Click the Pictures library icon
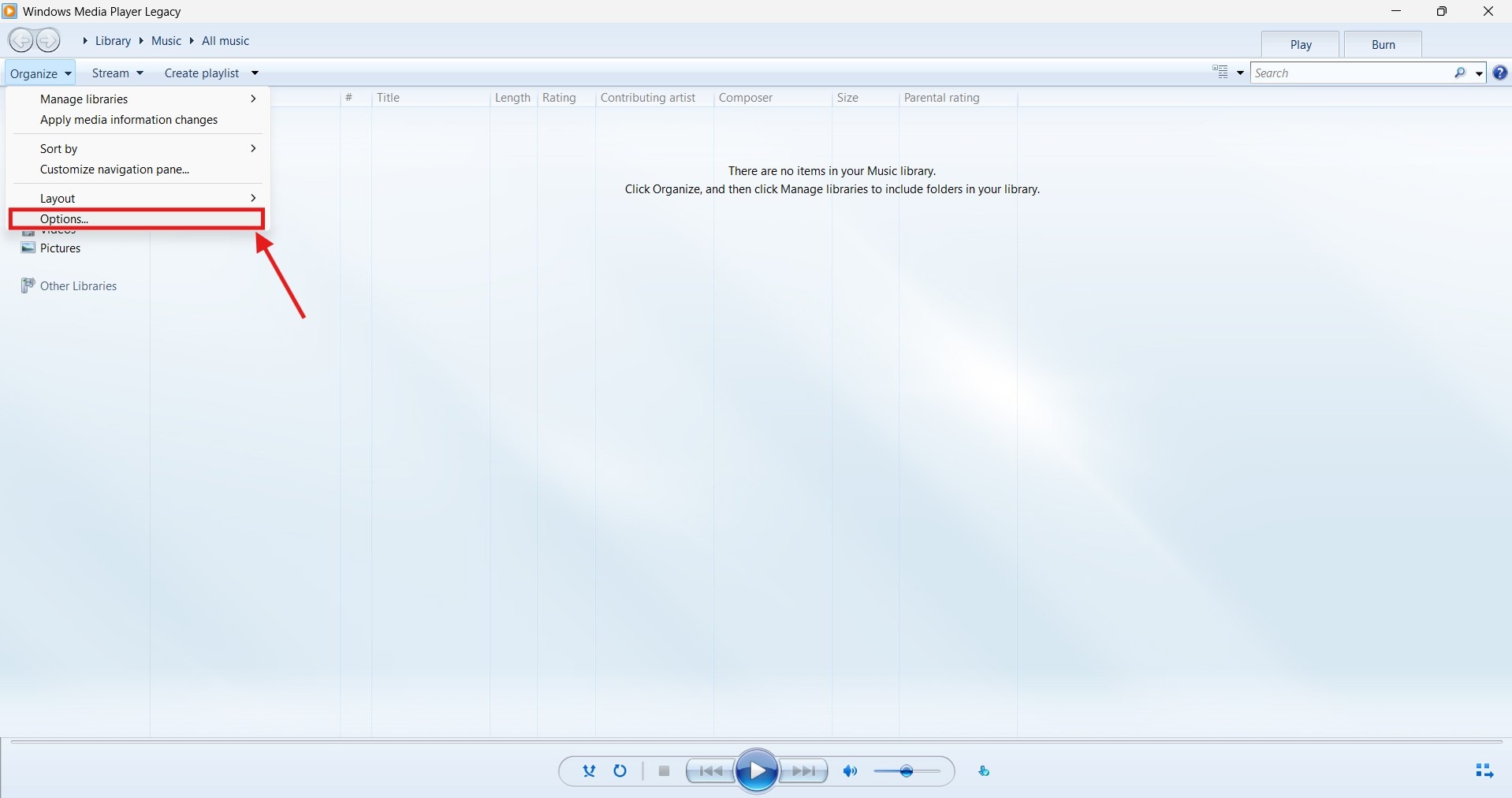This screenshot has width=1512, height=798. 28,248
